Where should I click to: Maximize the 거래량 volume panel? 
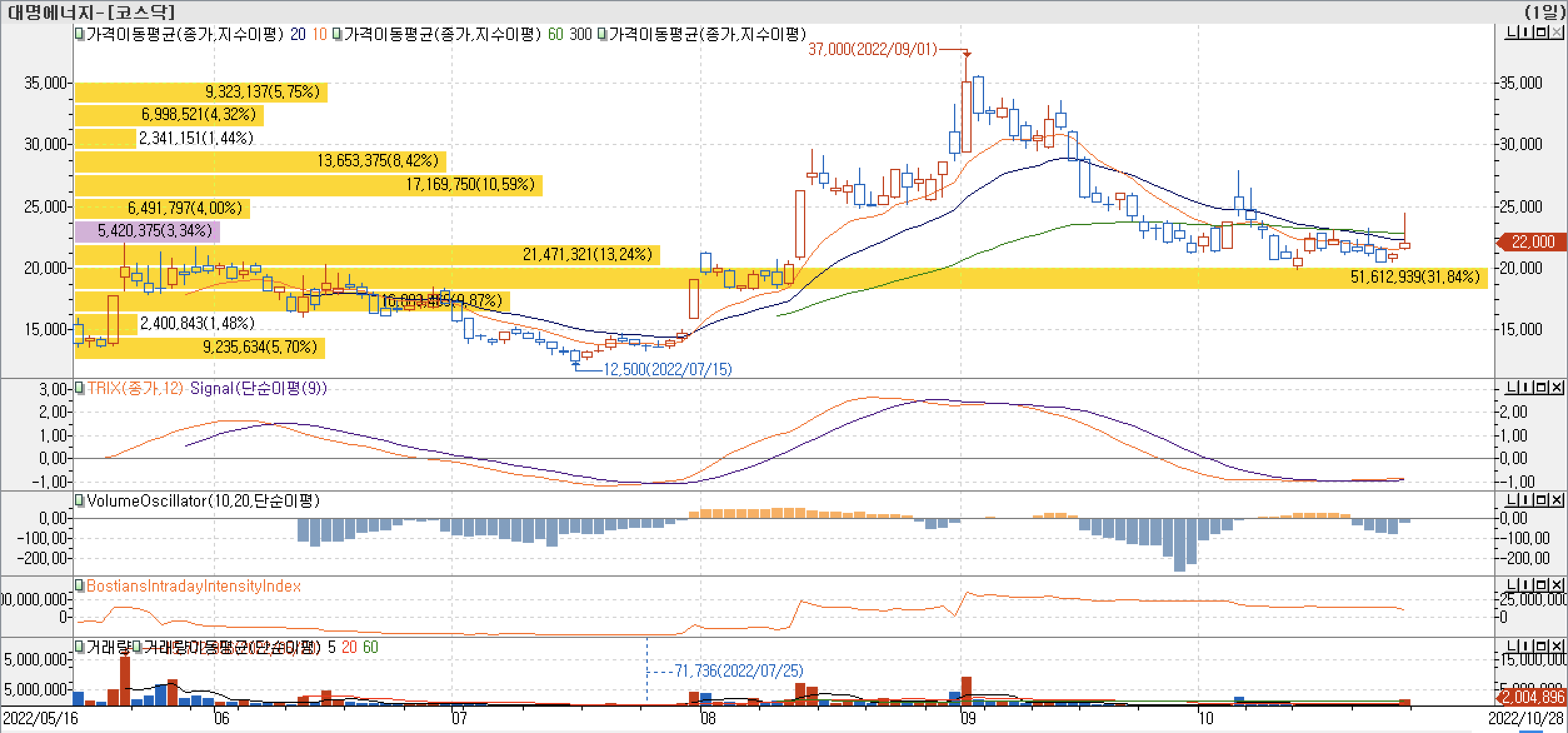(x=1540, y=646)
